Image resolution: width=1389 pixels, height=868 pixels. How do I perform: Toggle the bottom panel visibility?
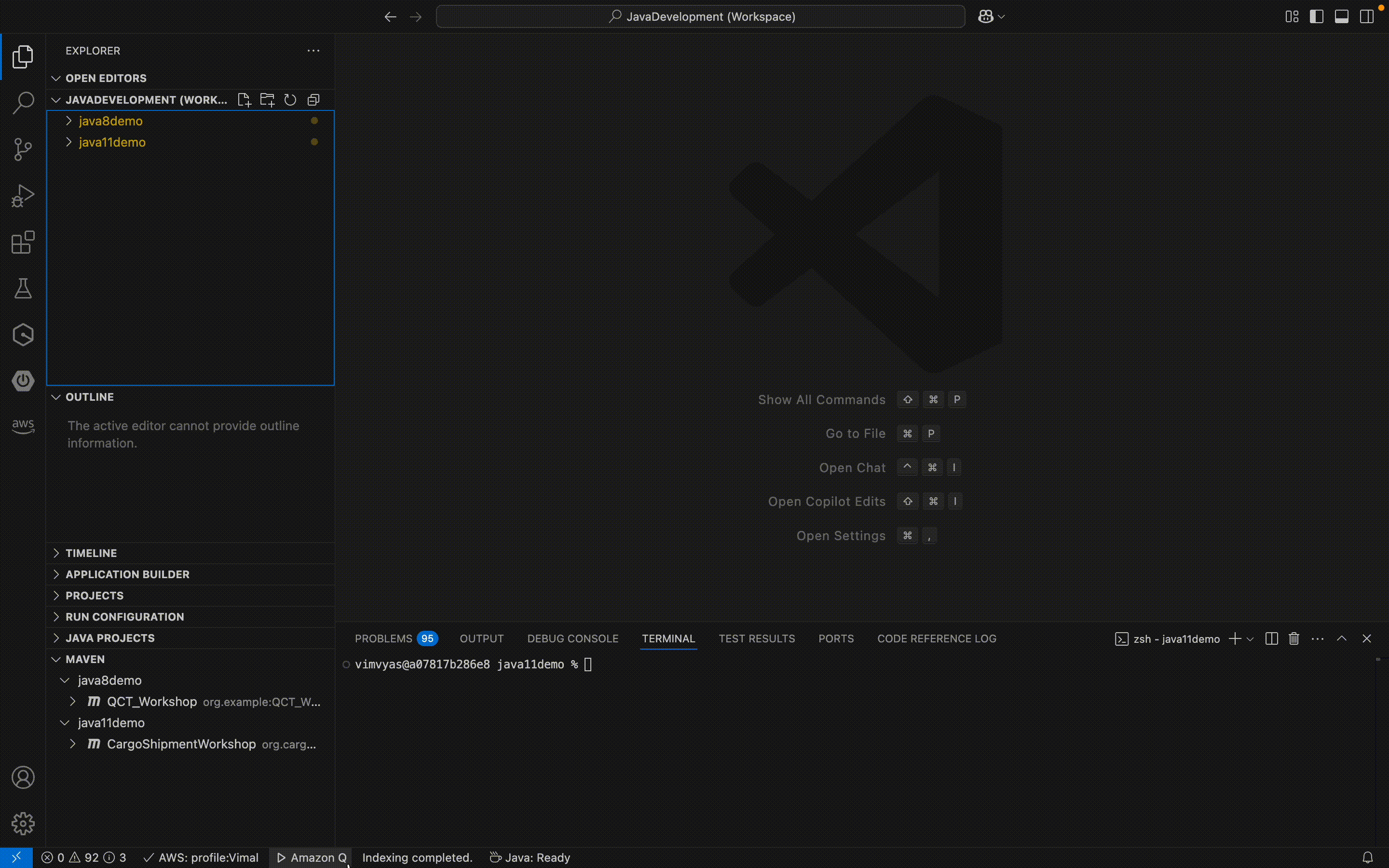pos(1341,17)
